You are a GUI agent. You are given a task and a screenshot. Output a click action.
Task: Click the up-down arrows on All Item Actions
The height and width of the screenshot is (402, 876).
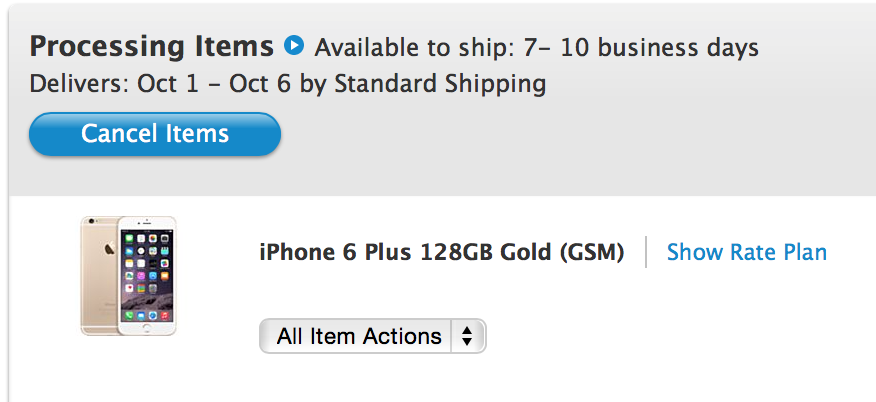point(466,336)
